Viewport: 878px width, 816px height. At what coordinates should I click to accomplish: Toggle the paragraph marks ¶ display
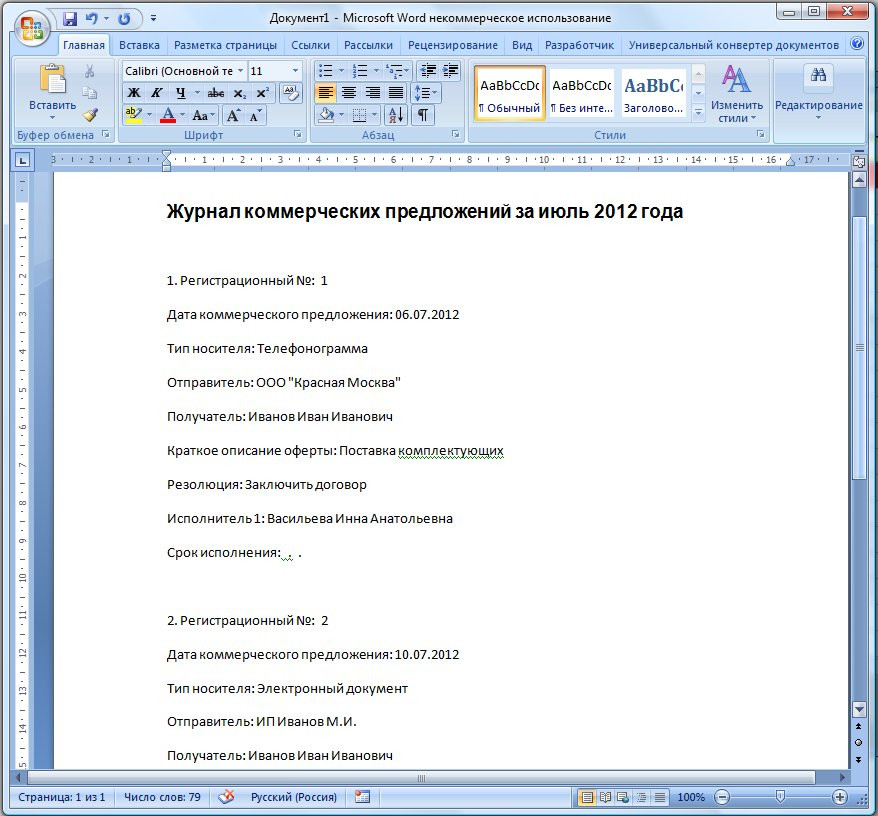(x=424, y=115)
